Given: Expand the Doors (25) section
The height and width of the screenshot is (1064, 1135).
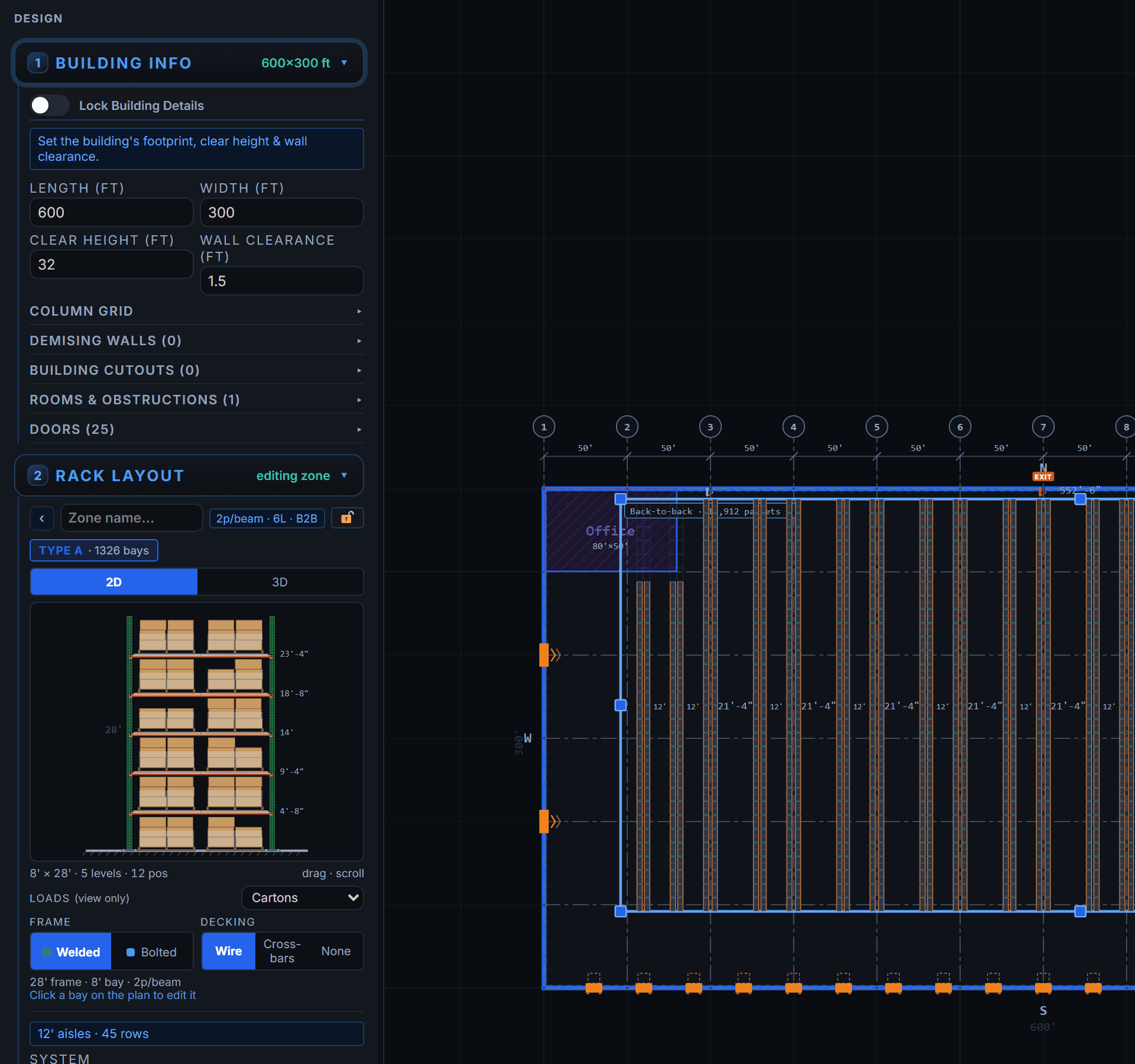Looking at the screenshot, I should click(196, 429).
